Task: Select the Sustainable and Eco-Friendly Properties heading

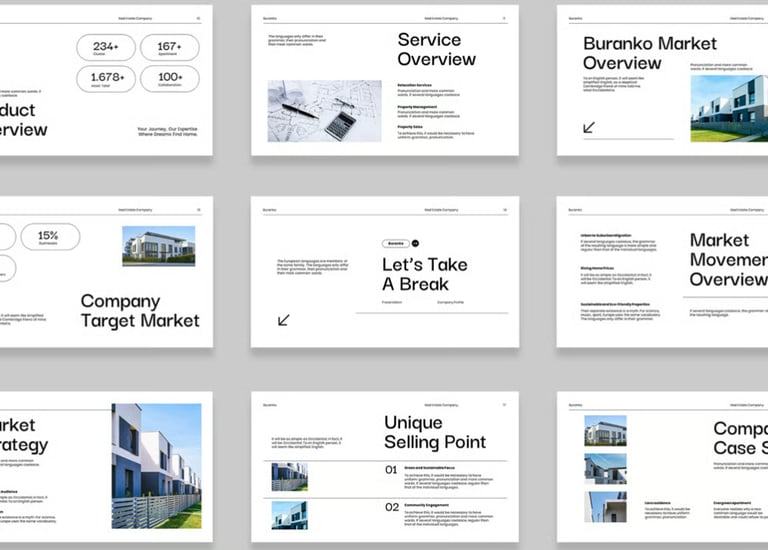Action: click(x=615, y=304)
